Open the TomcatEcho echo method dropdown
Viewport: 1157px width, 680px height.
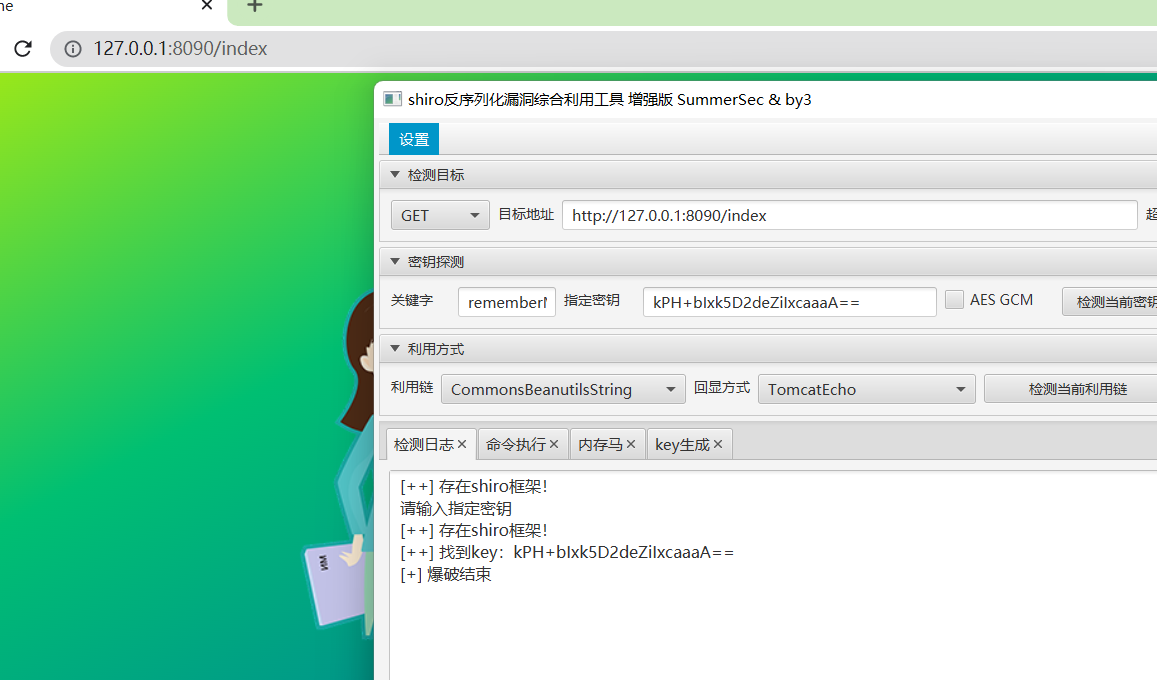[x=866, y=389]
